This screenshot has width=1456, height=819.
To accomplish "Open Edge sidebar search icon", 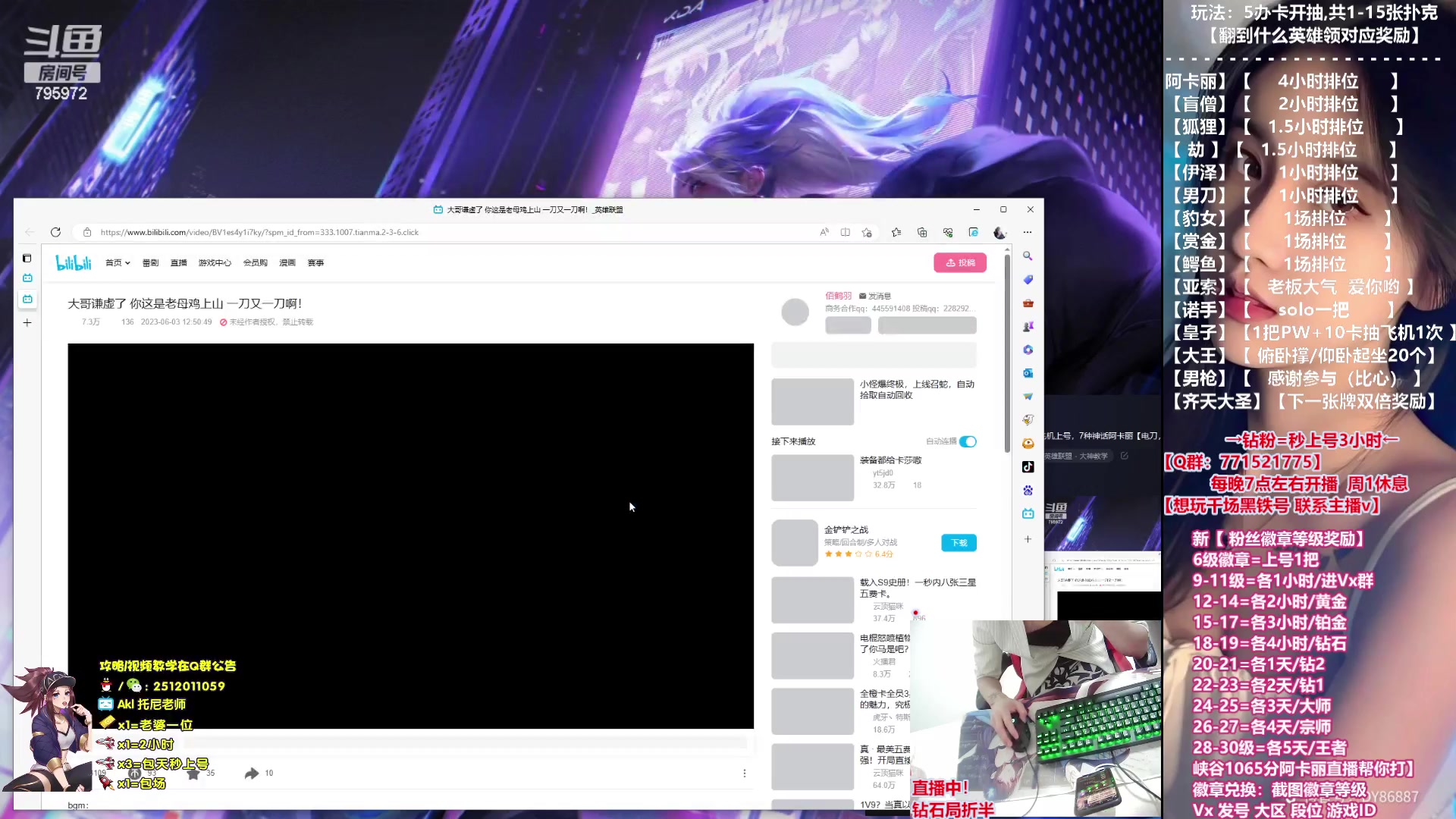I will 1028,256.
